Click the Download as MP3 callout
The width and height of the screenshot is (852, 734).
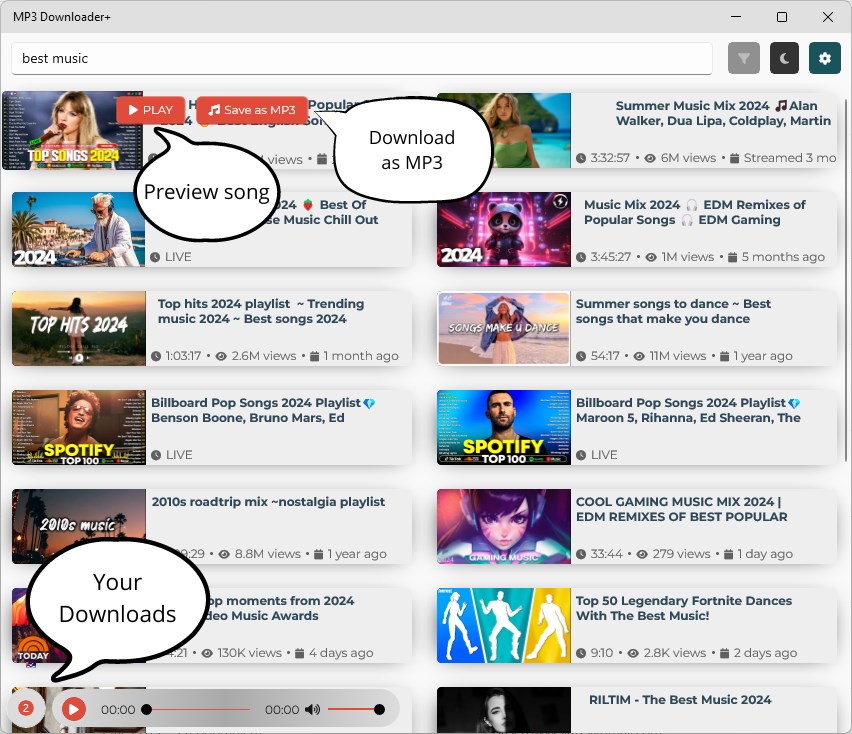(411, 149)
